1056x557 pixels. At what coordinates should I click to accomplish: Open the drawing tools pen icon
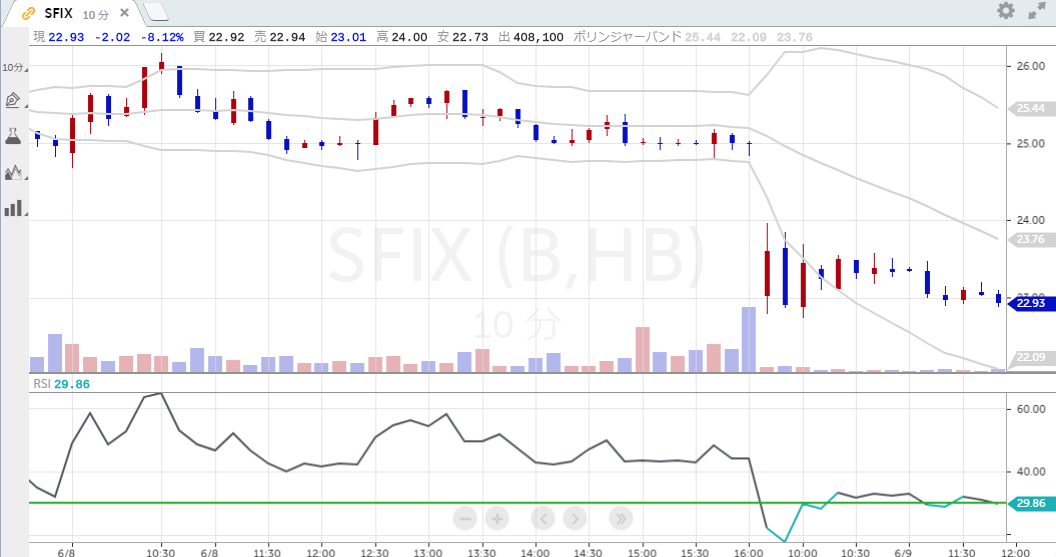click(x=13, y=100)
